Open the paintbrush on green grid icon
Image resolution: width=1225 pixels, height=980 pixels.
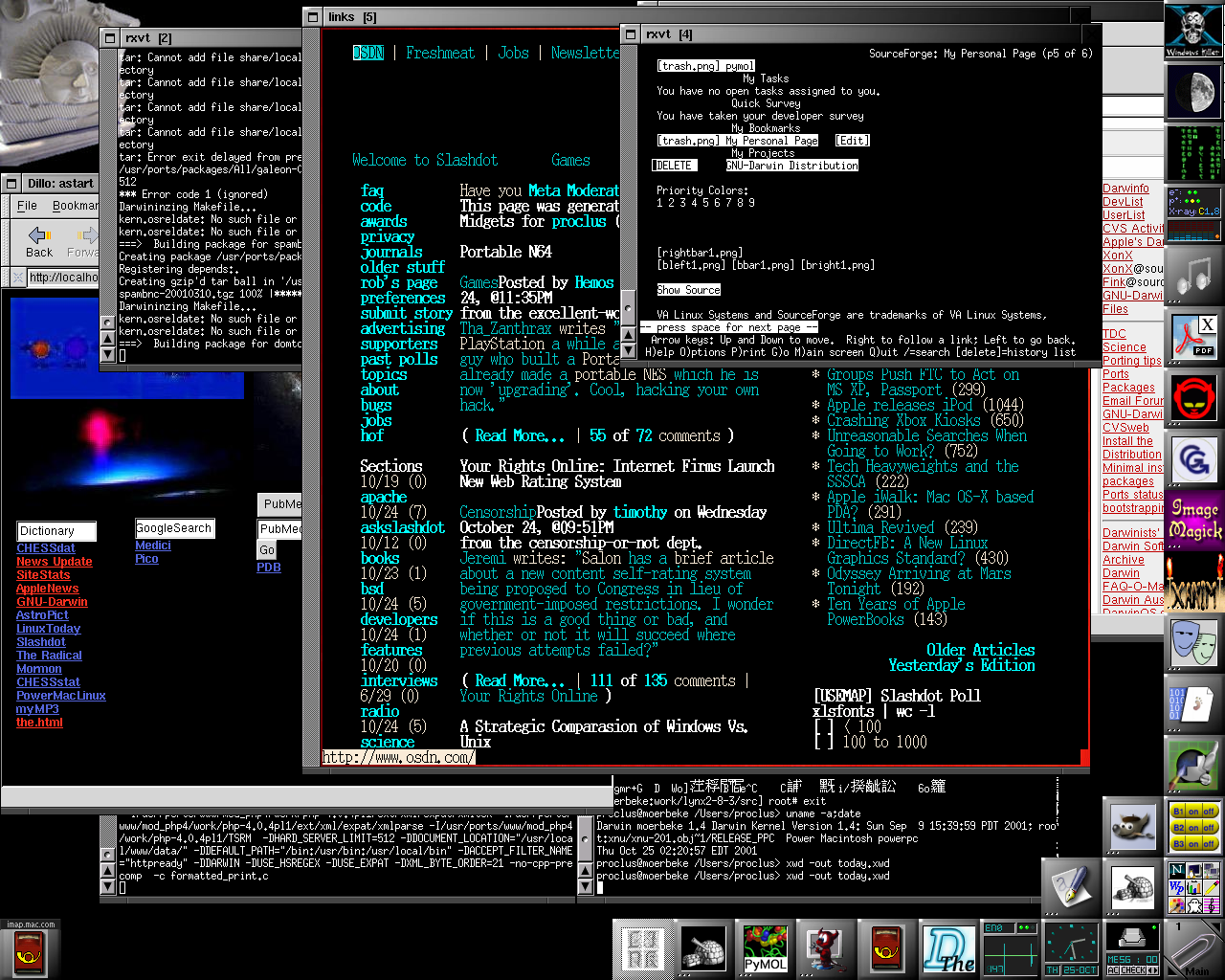pos(1193,766)
